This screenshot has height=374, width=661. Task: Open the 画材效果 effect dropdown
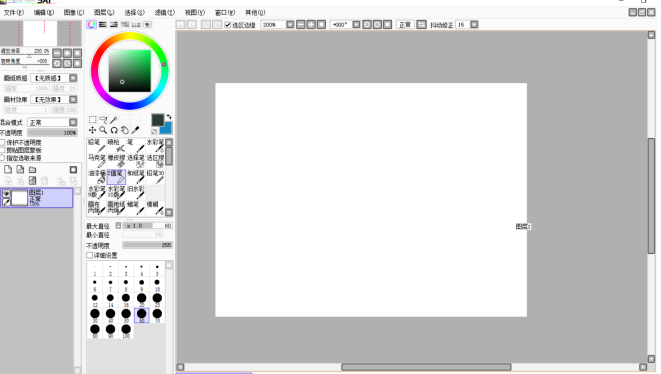73,100
